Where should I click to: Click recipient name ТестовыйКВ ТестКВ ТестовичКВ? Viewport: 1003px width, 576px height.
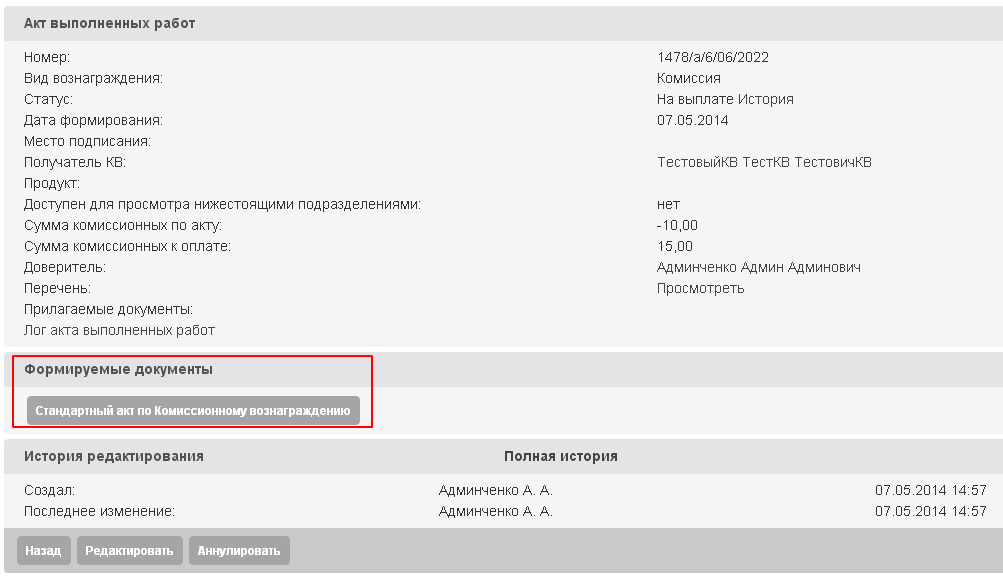pyautogui.click(x=764, y=163)
